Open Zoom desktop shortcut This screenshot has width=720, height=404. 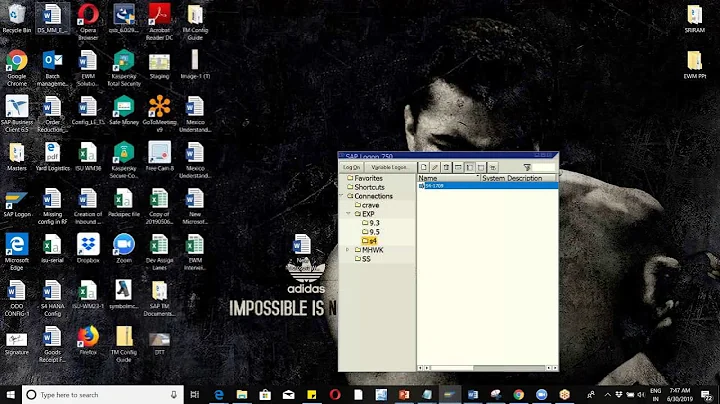[124, 248]
